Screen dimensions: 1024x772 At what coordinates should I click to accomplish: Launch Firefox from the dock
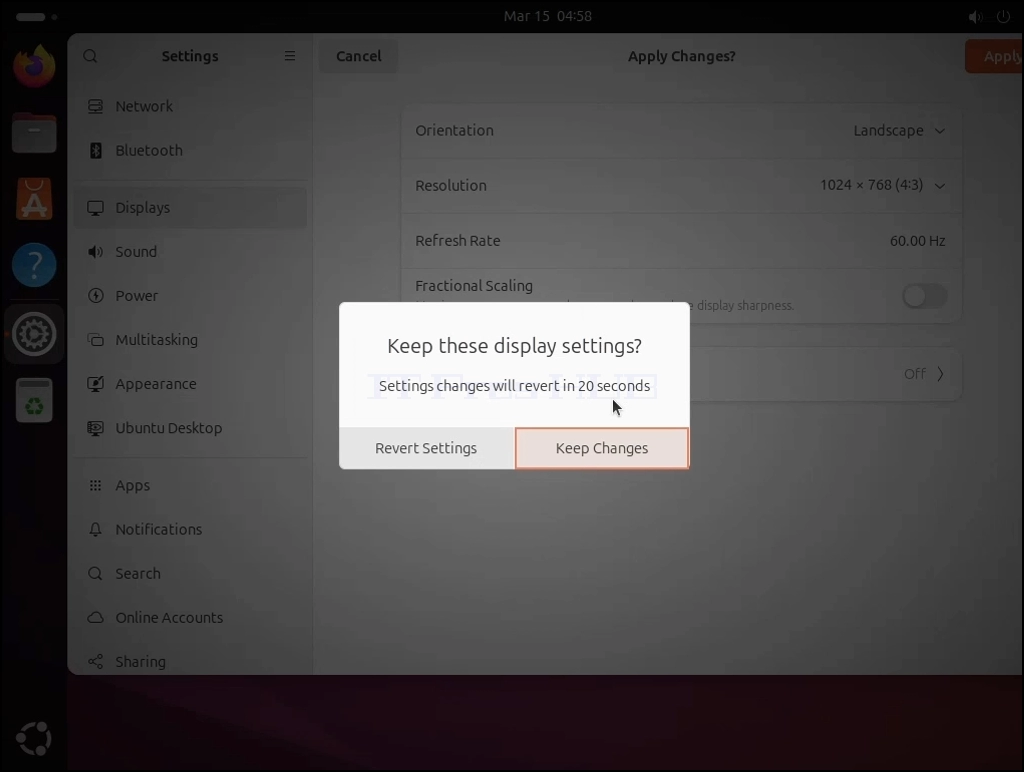pyautogui.click(x=34, y=66)
